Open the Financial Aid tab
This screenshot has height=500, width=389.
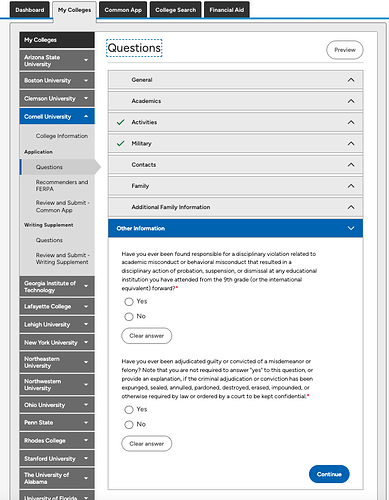pyautogui.click(x=227, y=10)
